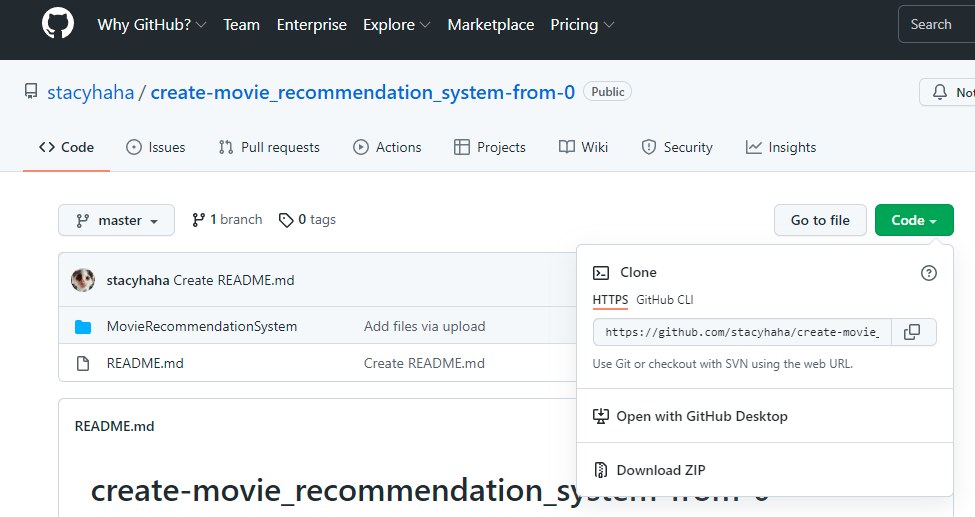Open Create README.md commit in README.md row
This screenshot has height=517, width=975.
pos(424,363)
